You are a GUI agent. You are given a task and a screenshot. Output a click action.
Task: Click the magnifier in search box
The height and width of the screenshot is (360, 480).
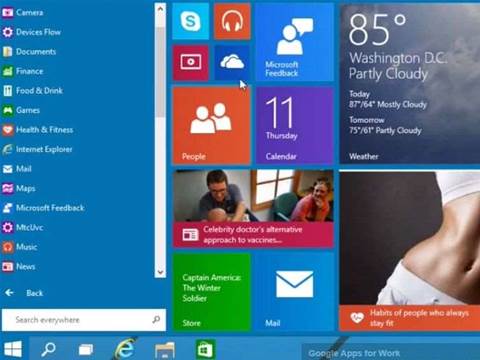(x=156, y=320)
